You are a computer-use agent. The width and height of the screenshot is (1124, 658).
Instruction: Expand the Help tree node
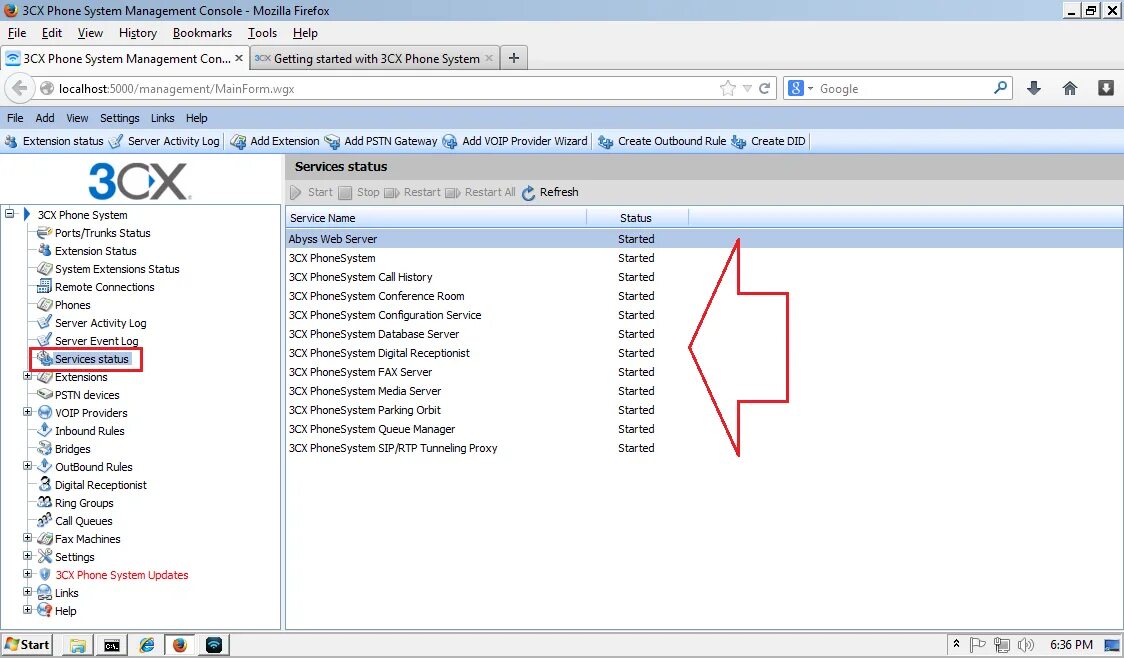[27, 609]
